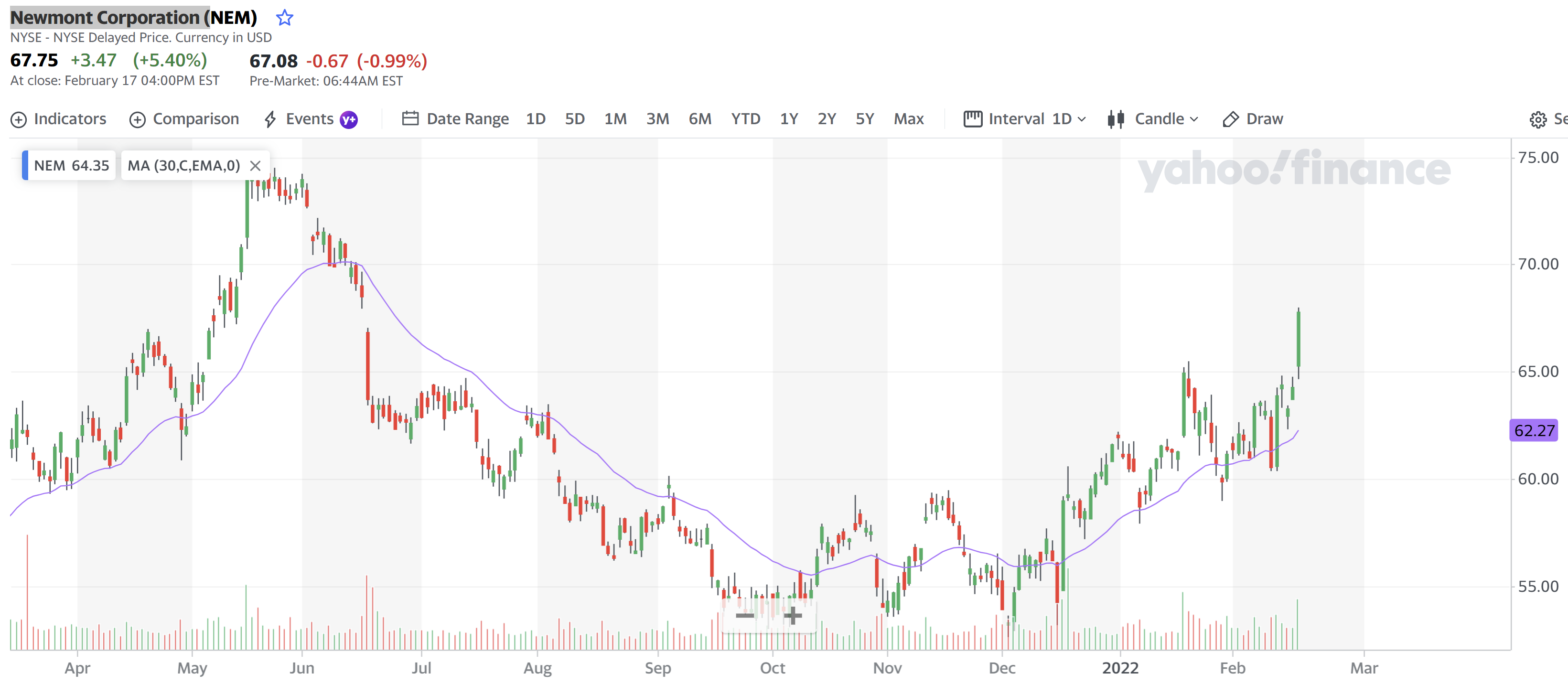Screen dimensions: 1568x695
Task: Click the pre-market price 67.08
Action: point(273,61)
